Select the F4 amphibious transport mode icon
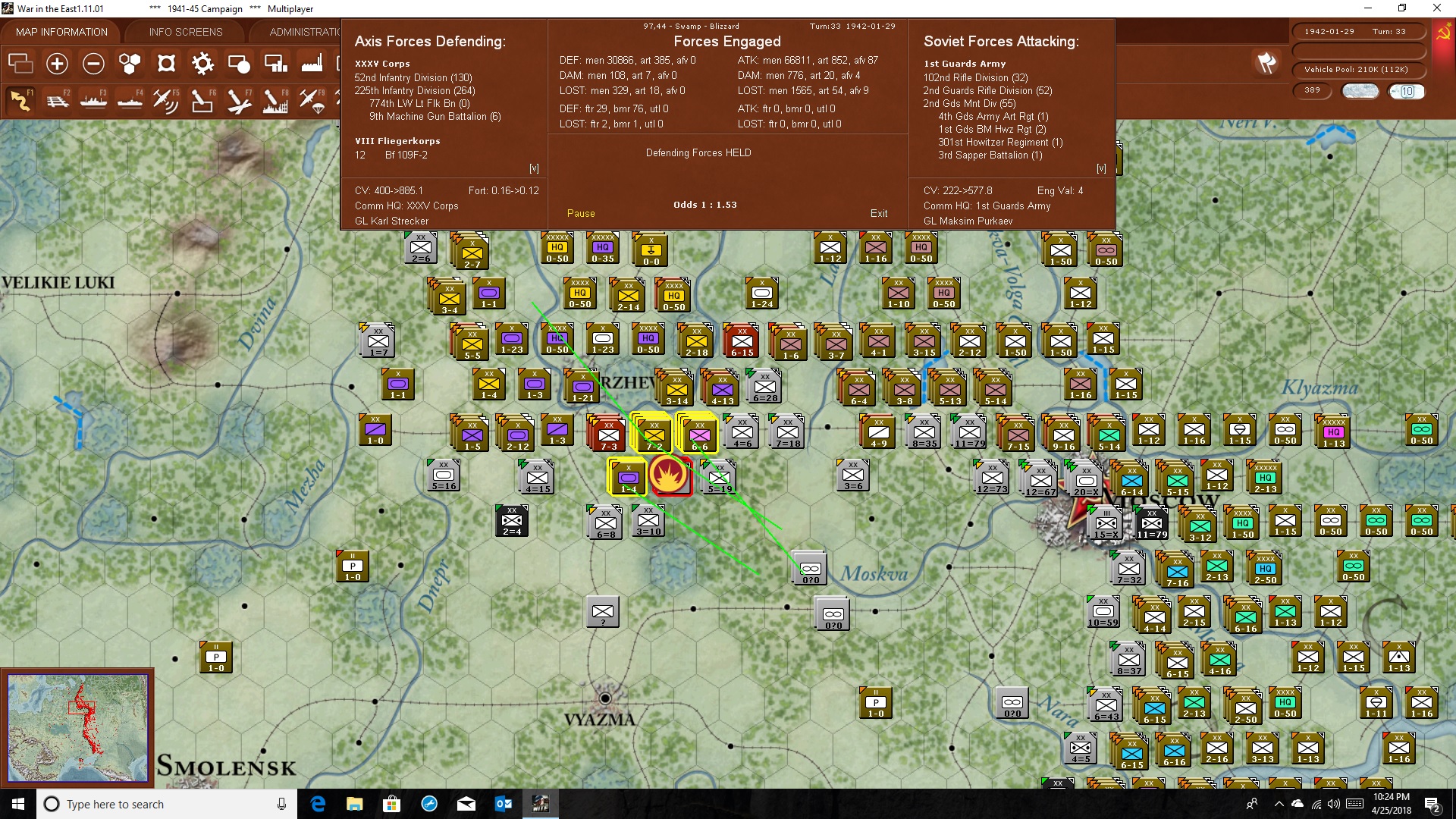The image size is (1456, 819). pyautogui.click(x=130, y=100)
